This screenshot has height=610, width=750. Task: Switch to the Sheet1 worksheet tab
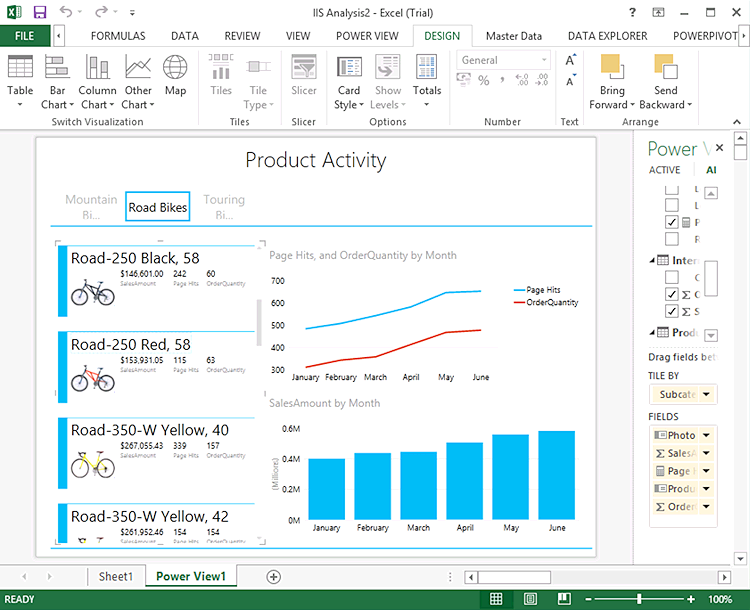(115, 577)
